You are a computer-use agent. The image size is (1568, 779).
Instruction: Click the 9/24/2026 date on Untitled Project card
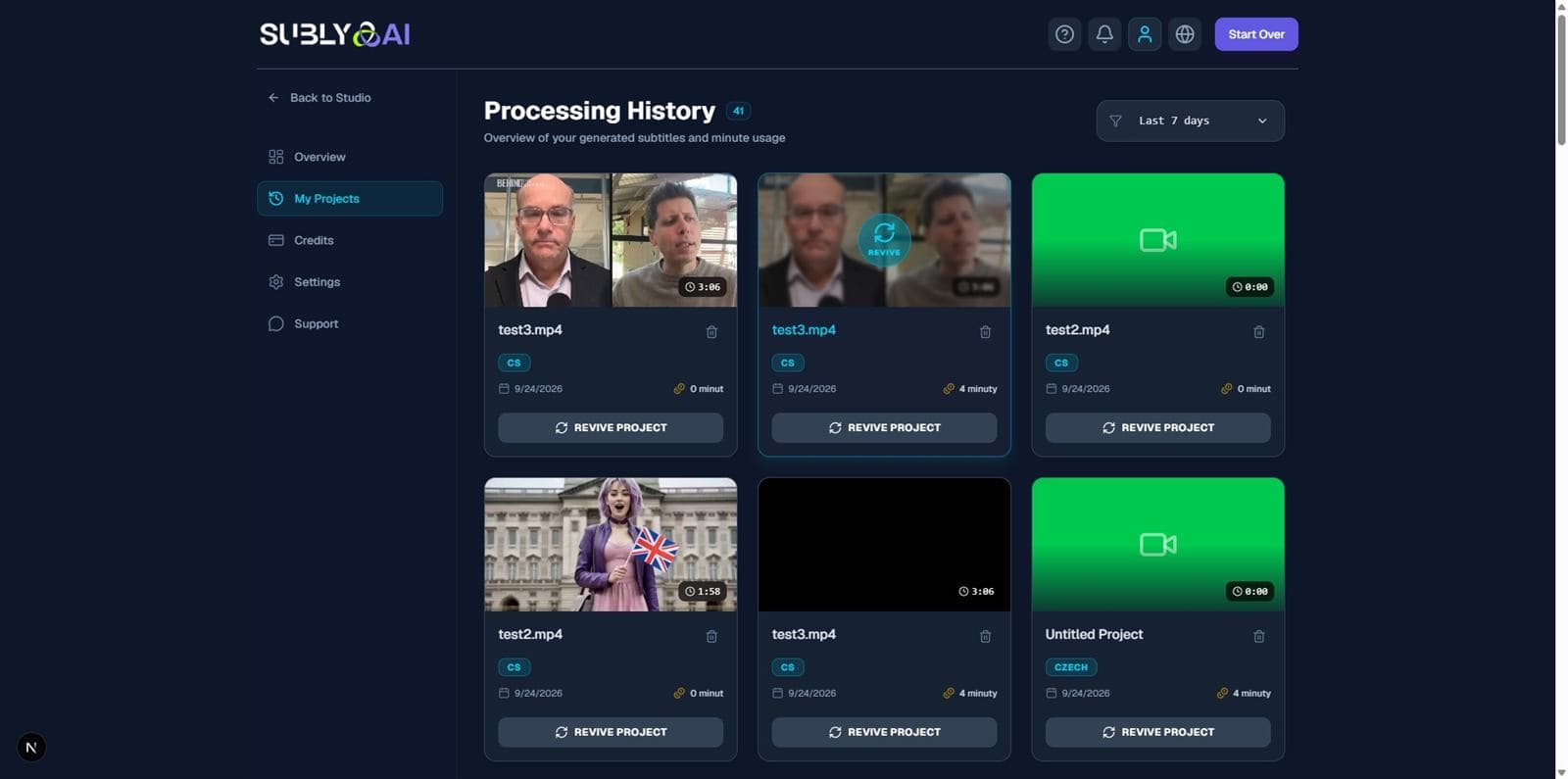pyautogui.click(x=1078, y=693)
